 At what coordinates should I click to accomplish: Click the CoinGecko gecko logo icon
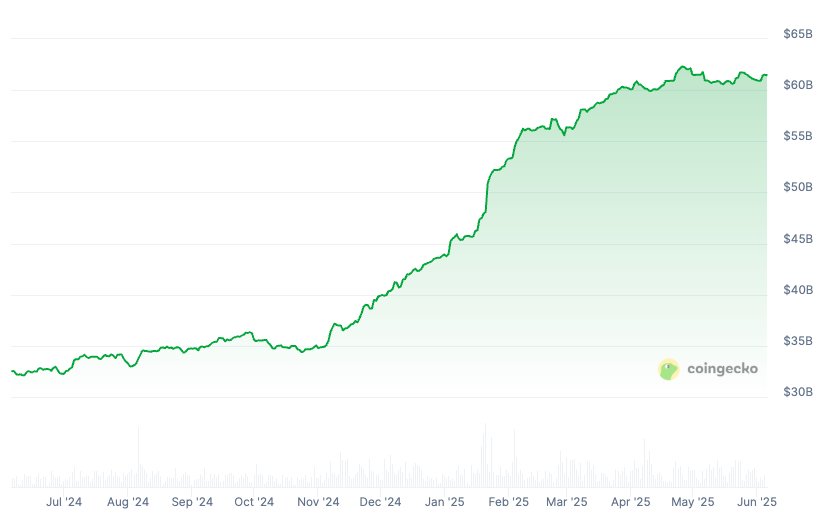pos(669,369)
